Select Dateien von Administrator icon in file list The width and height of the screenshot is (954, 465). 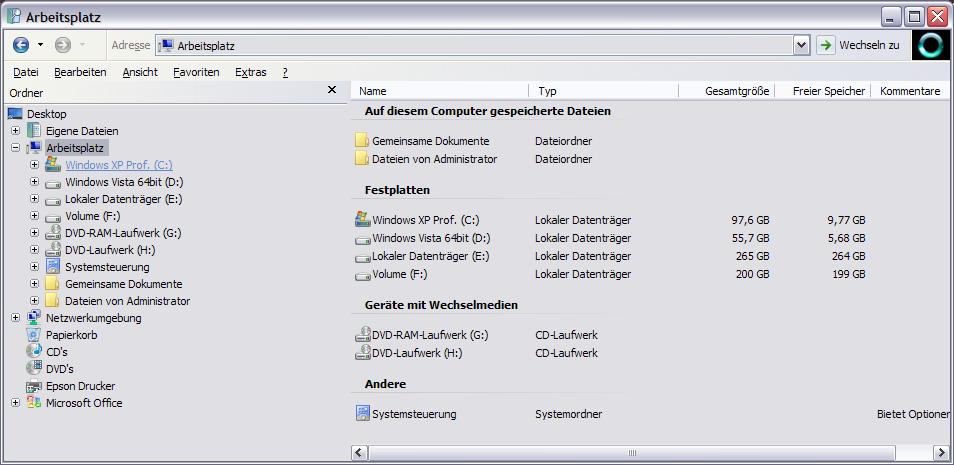(x=362, y=159)
